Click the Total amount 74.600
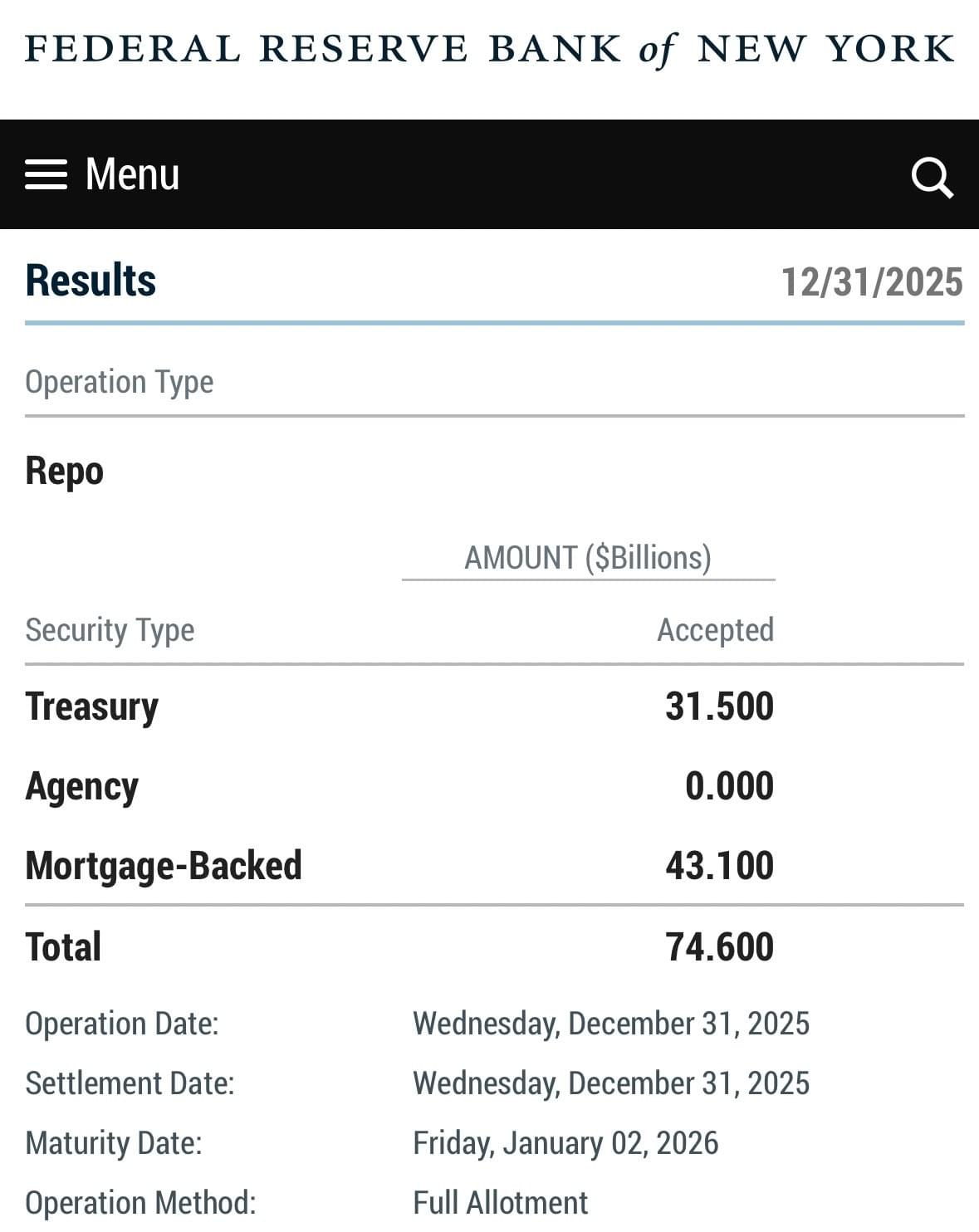 point(719,947)
